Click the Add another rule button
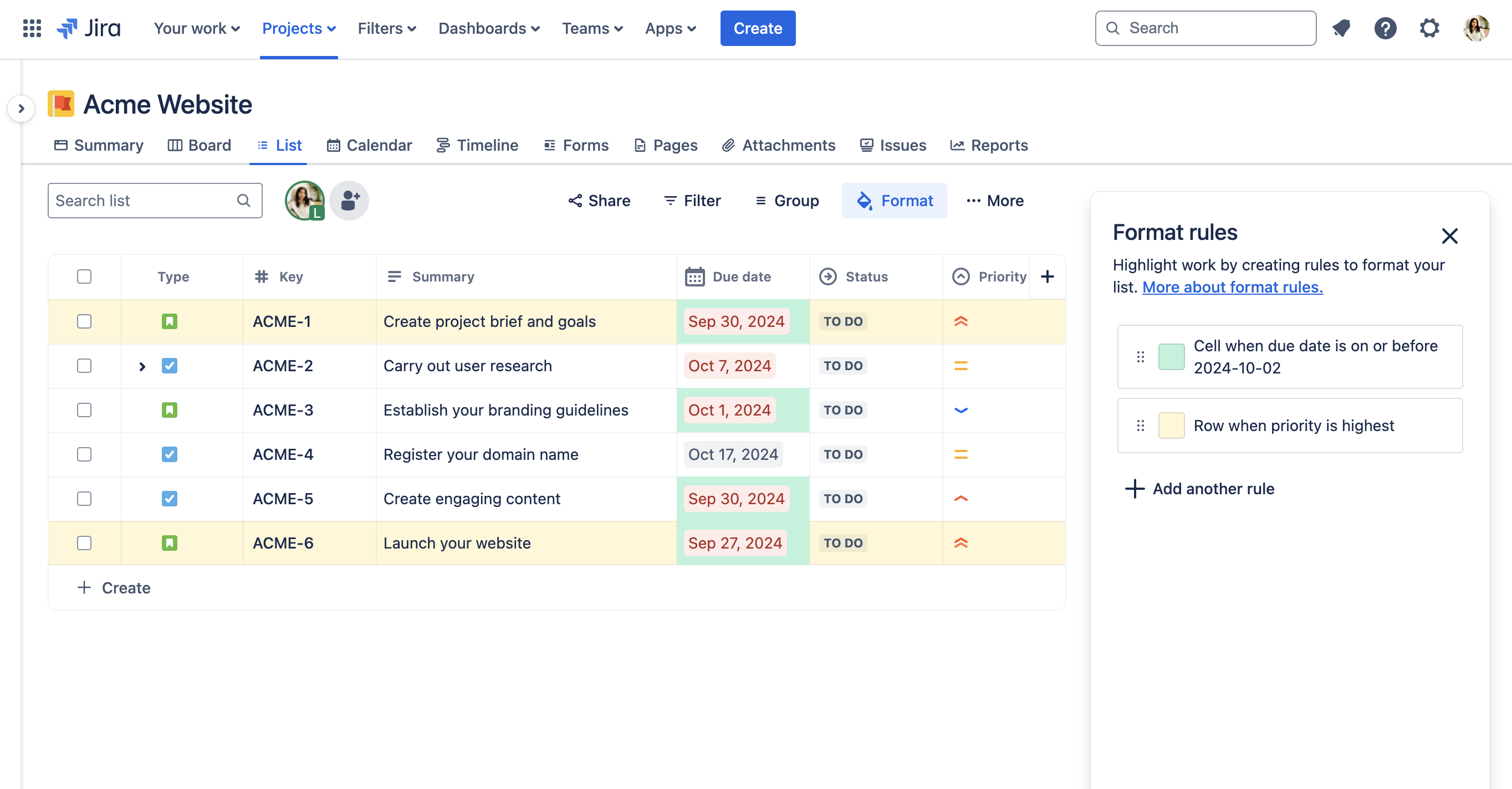This screenshot has height=789, width=1512. click(x=1200, y=488)
